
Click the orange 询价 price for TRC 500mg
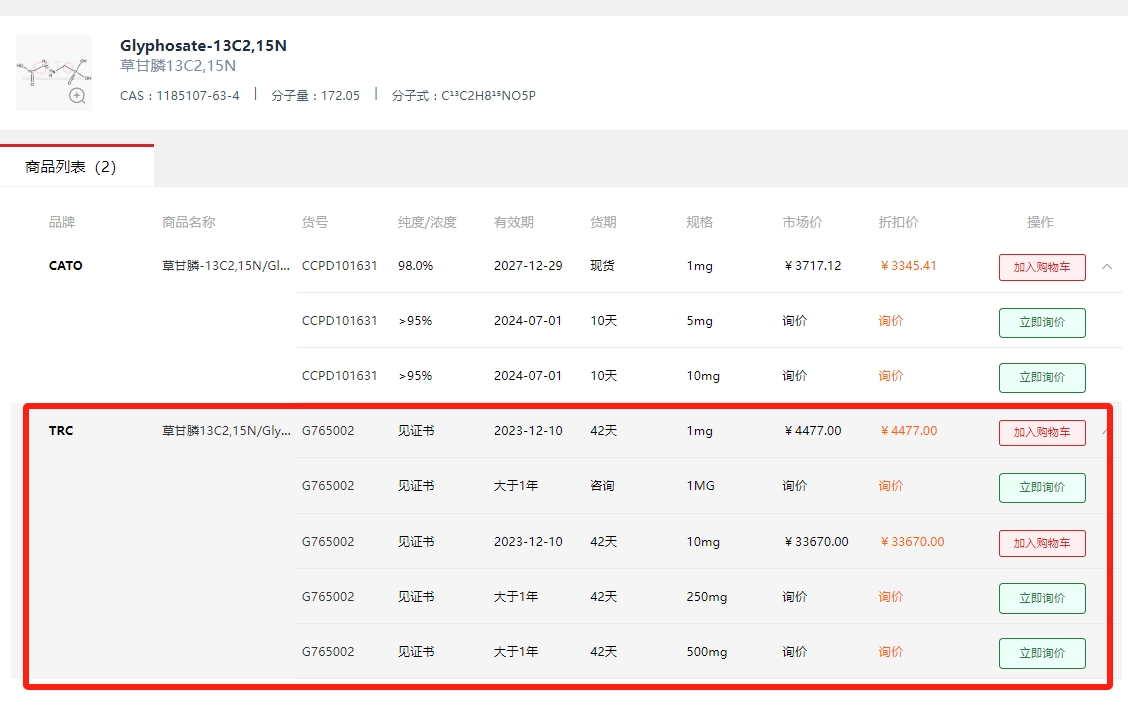click(x=891, y=651)
